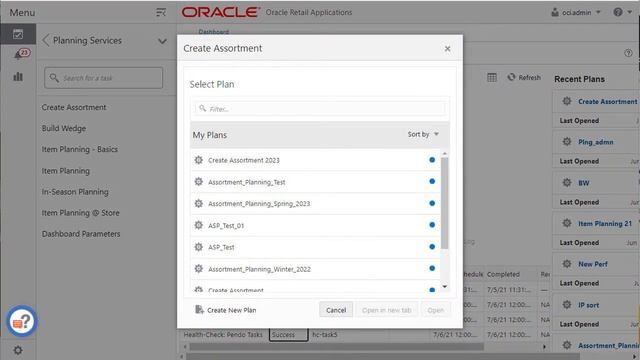Click the blue dot for ASP_Test_01
The width and height of the screenshot is (640, 360).
coord(432,225)
